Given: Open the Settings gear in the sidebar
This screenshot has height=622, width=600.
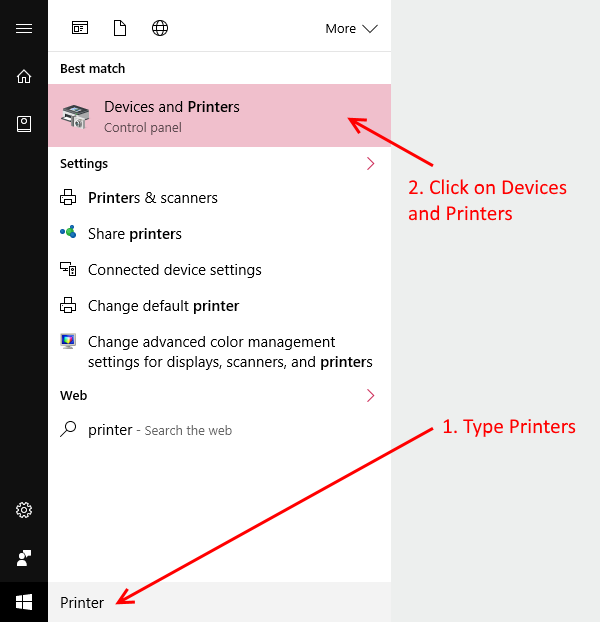Looking at the screenshot, I should pyautogui.click(x=24, y=510).
